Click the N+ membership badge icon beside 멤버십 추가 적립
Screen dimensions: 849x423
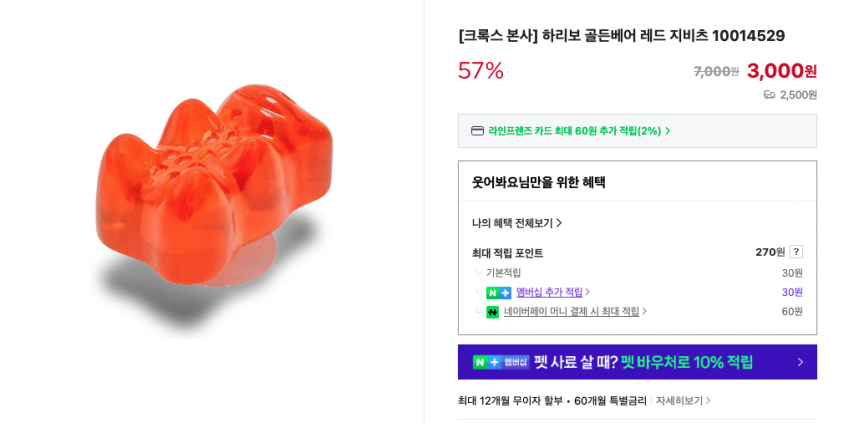(498, 293)
